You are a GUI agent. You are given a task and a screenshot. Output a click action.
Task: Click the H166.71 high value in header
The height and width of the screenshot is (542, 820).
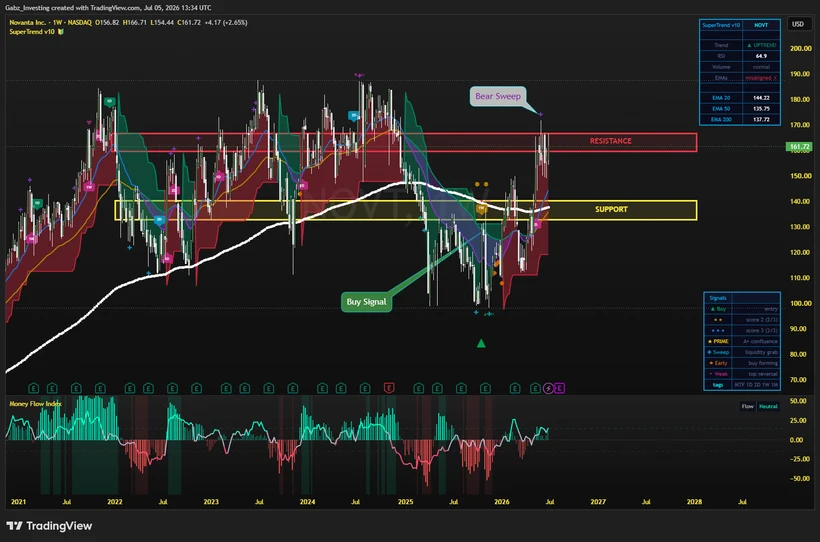coord(135,22)
